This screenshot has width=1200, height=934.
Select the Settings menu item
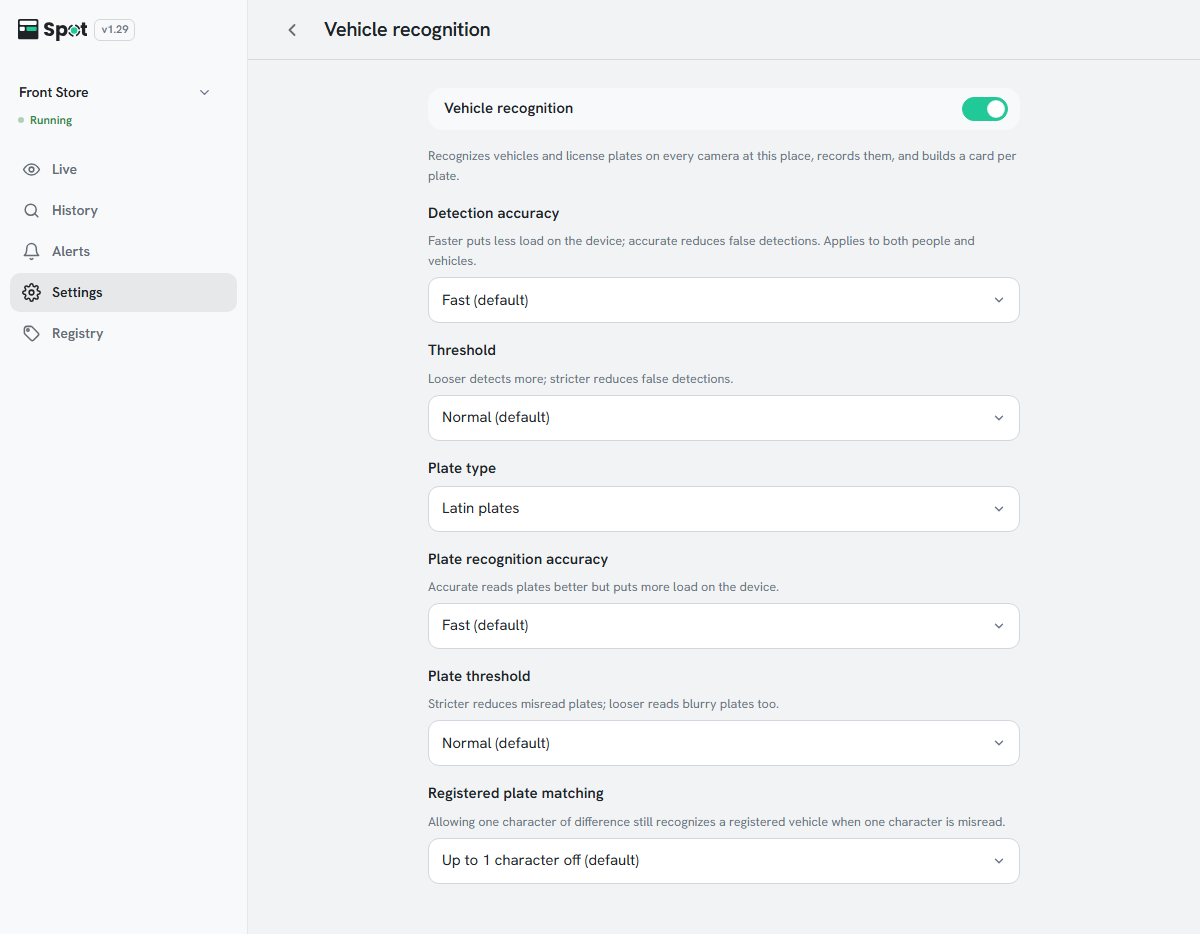[x=123, y=293]
